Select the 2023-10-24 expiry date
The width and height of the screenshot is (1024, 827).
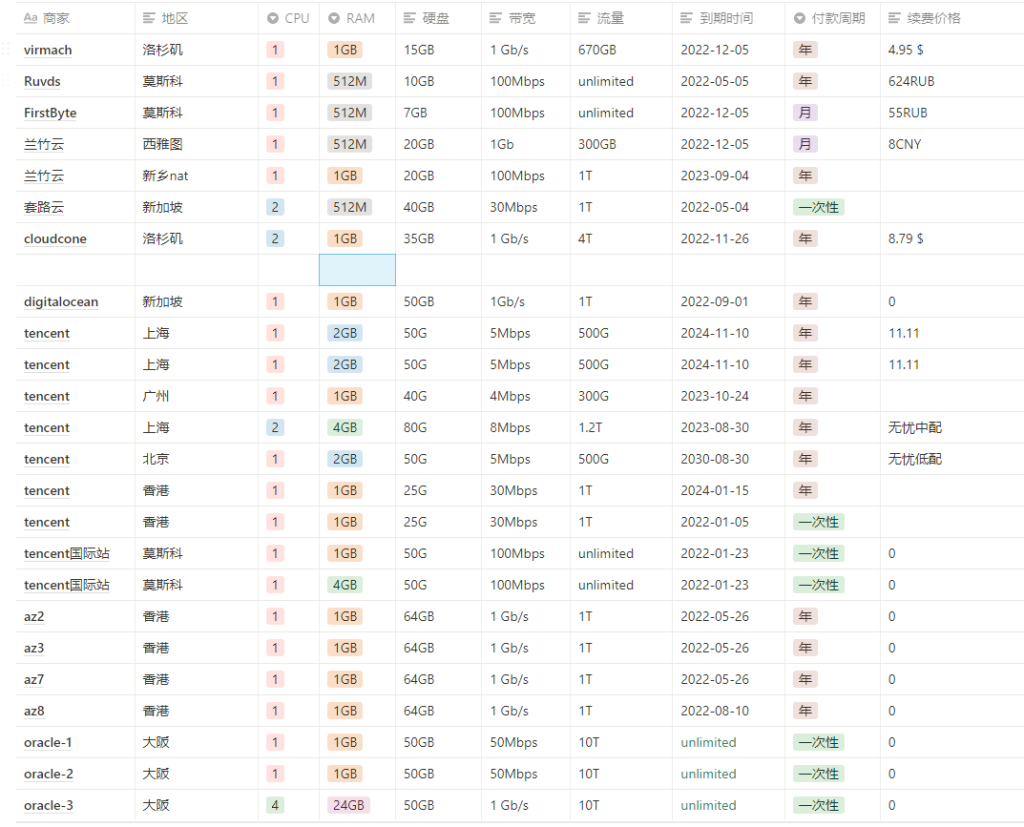[729, 397]
